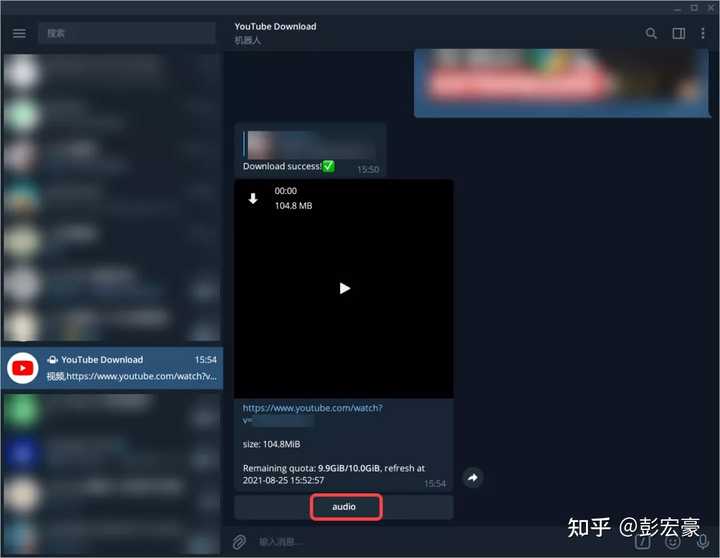
Task: Open the youtube.com/watch link in message
Action: [x=312, y=408]
